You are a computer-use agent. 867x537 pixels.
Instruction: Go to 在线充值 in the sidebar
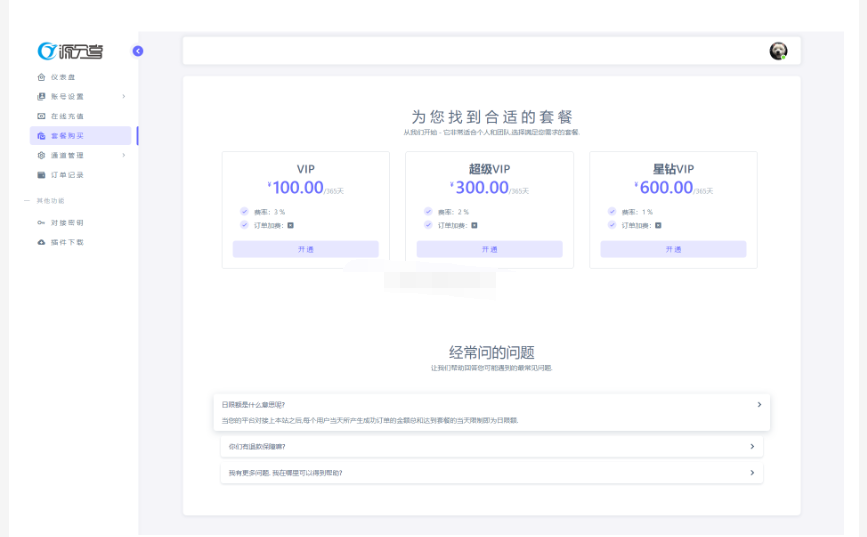[81, 116]
